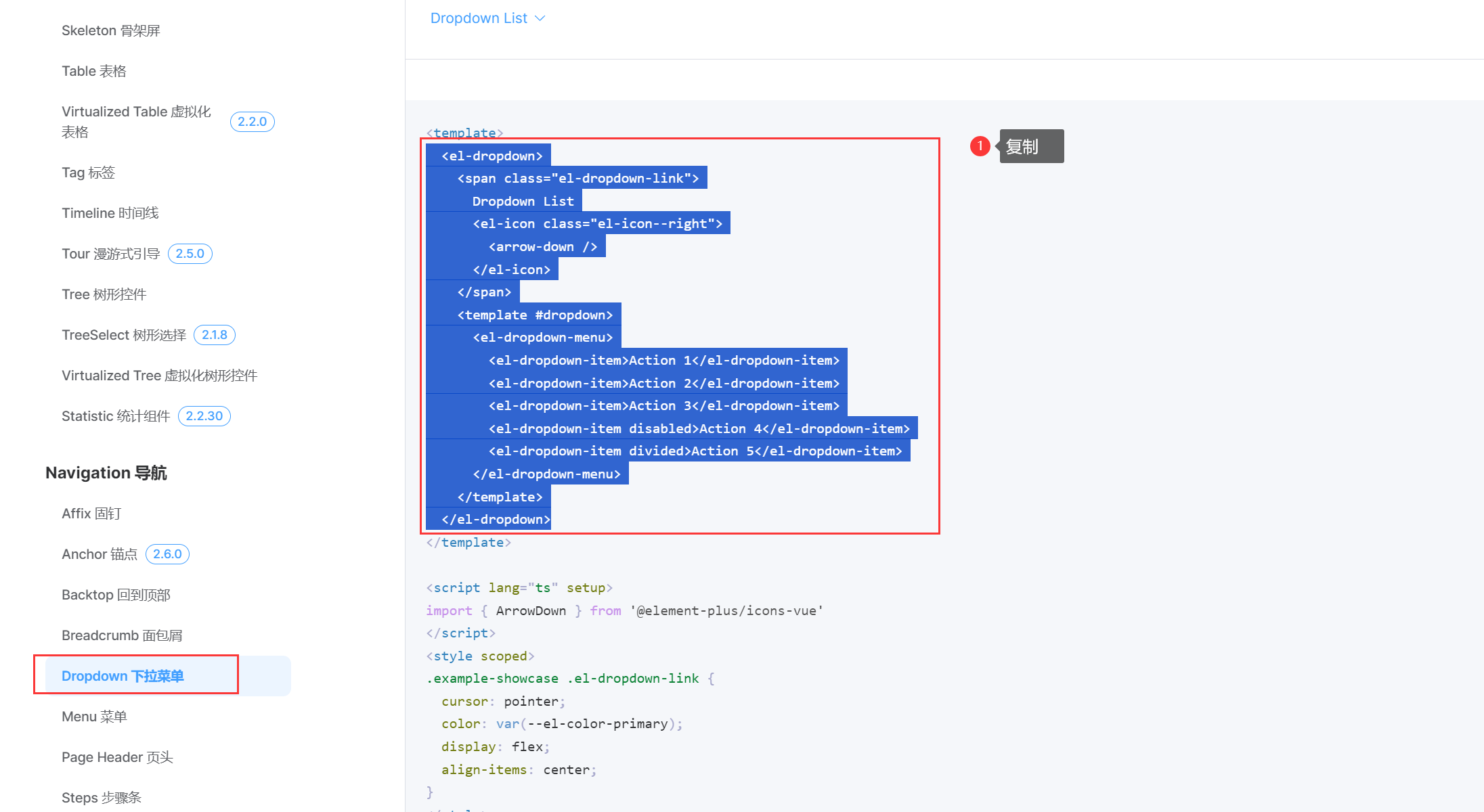Click the </el-icon> closing tag line
1484x812 pixels.
click(x=512, y=269)
